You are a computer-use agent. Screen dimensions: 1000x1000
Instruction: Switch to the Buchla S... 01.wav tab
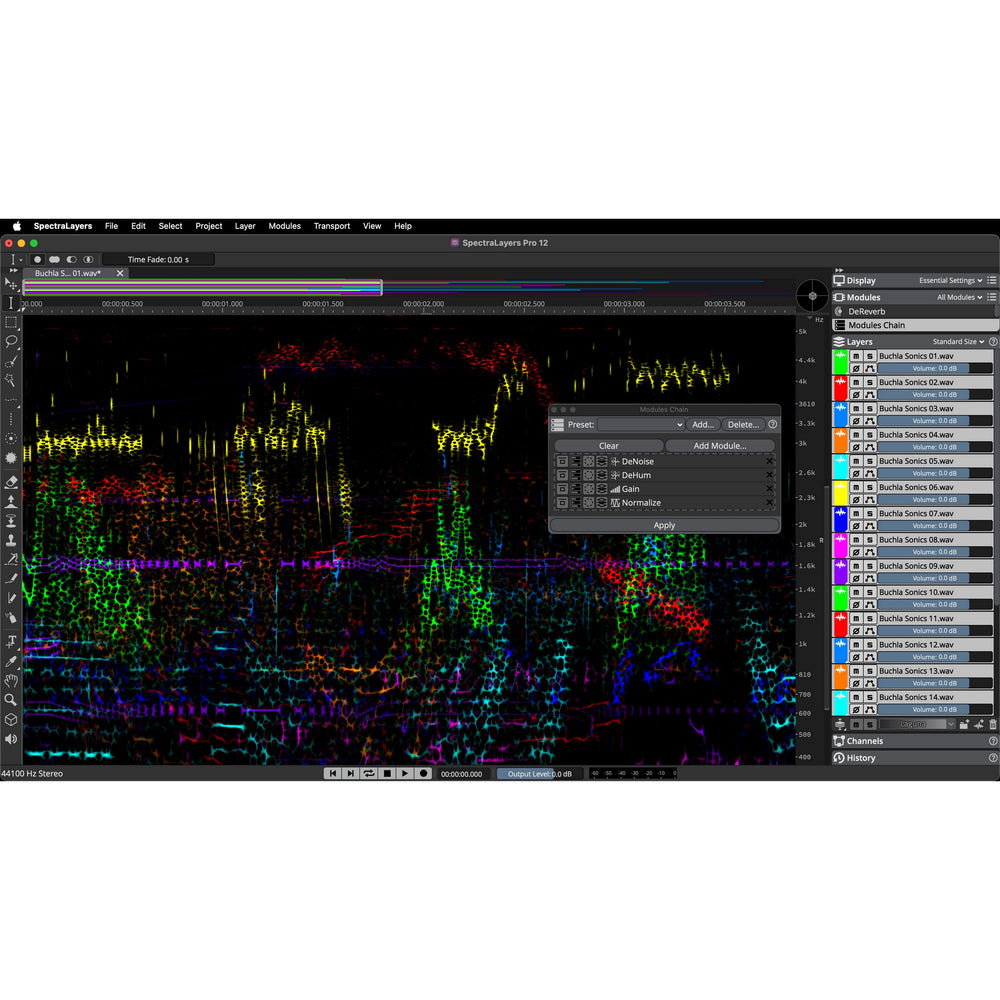68,273
